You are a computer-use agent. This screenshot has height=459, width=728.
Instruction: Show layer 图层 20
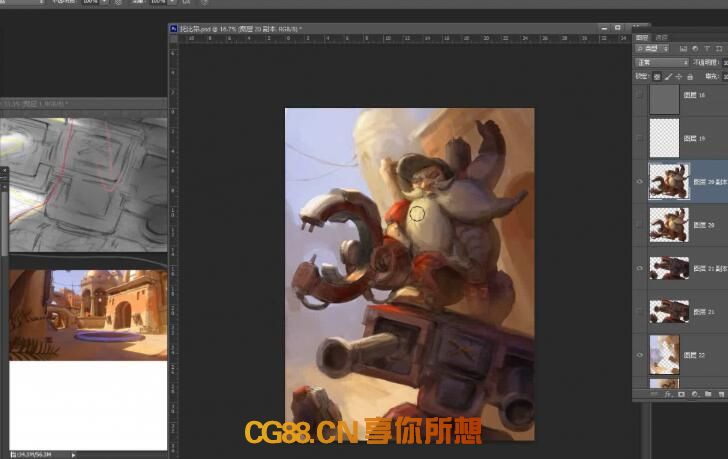(639, 225)
